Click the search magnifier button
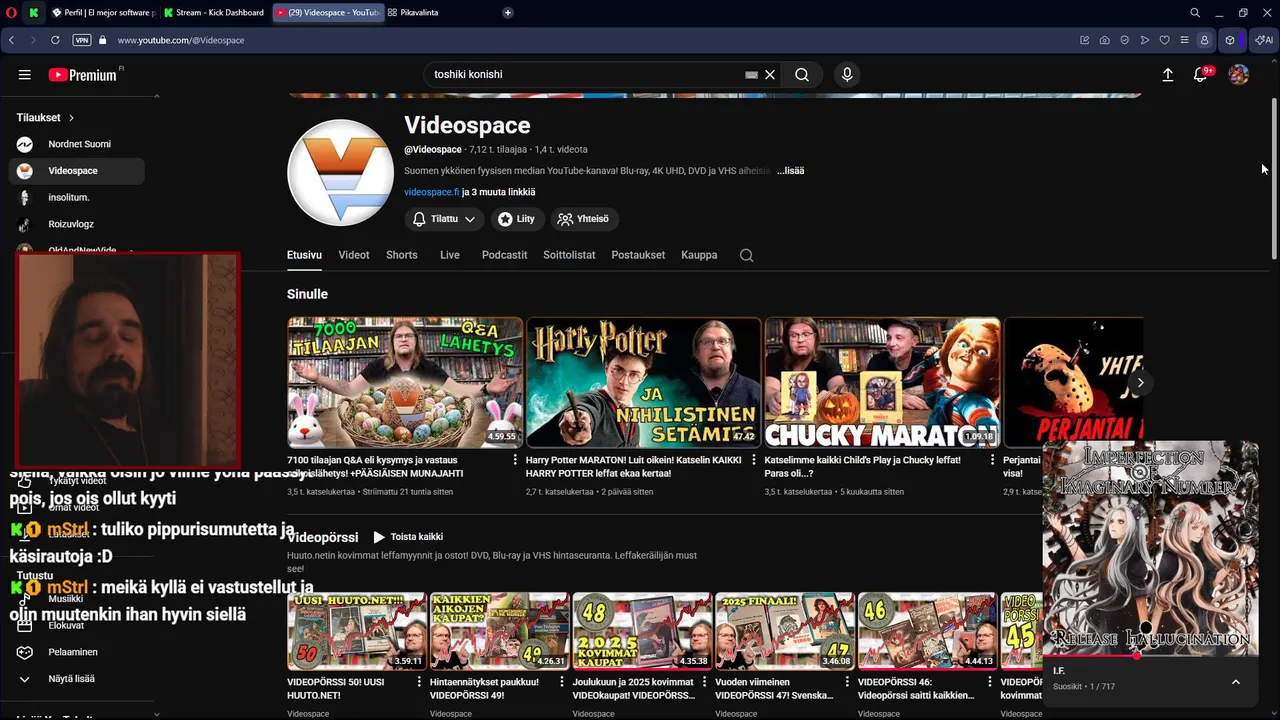Image resolution: width=1280 pixels, height=720 pixels. pos(802,75)
